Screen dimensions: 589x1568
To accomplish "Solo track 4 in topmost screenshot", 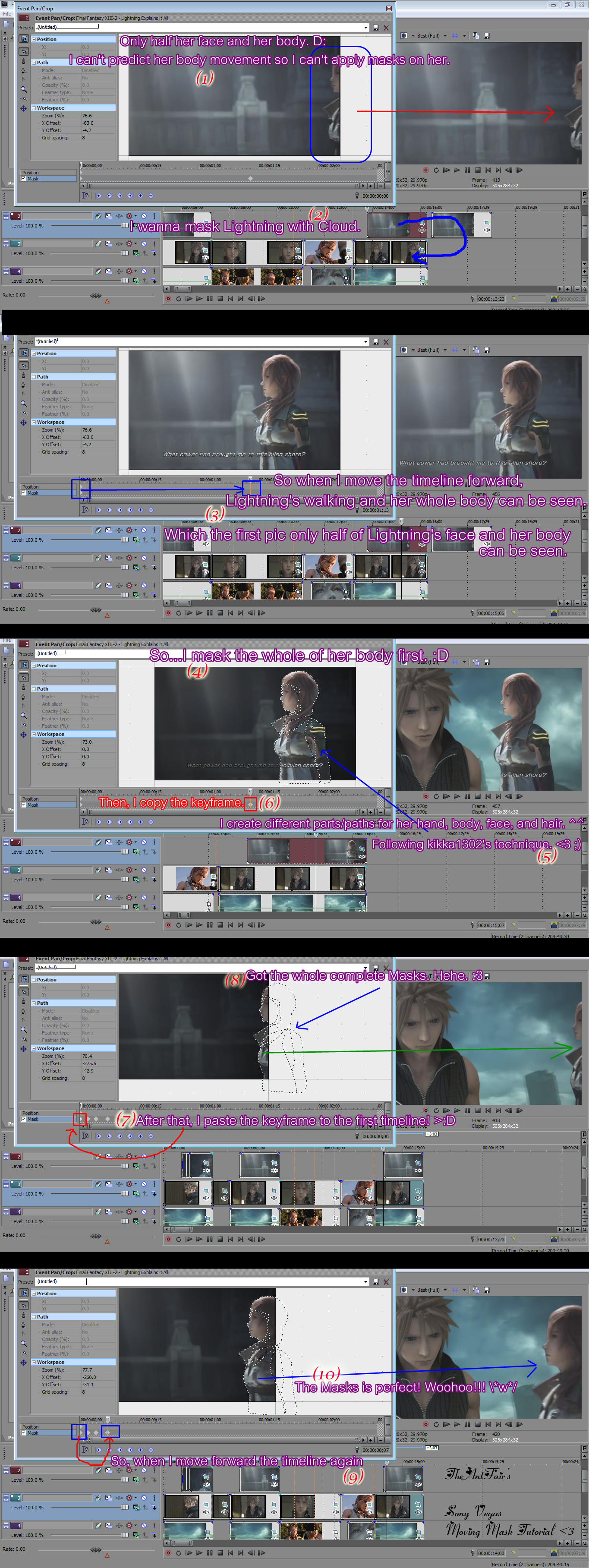I will click(154, 271).
